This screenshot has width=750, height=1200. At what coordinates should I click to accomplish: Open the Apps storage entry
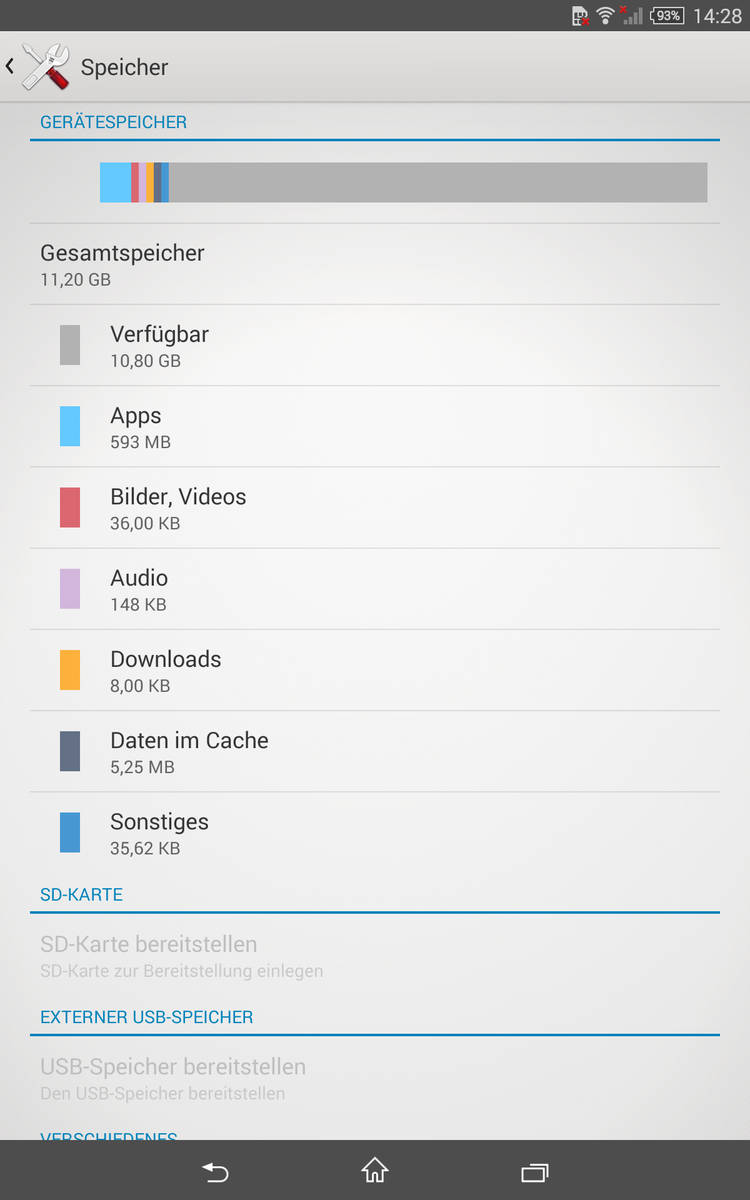point(375,426)
